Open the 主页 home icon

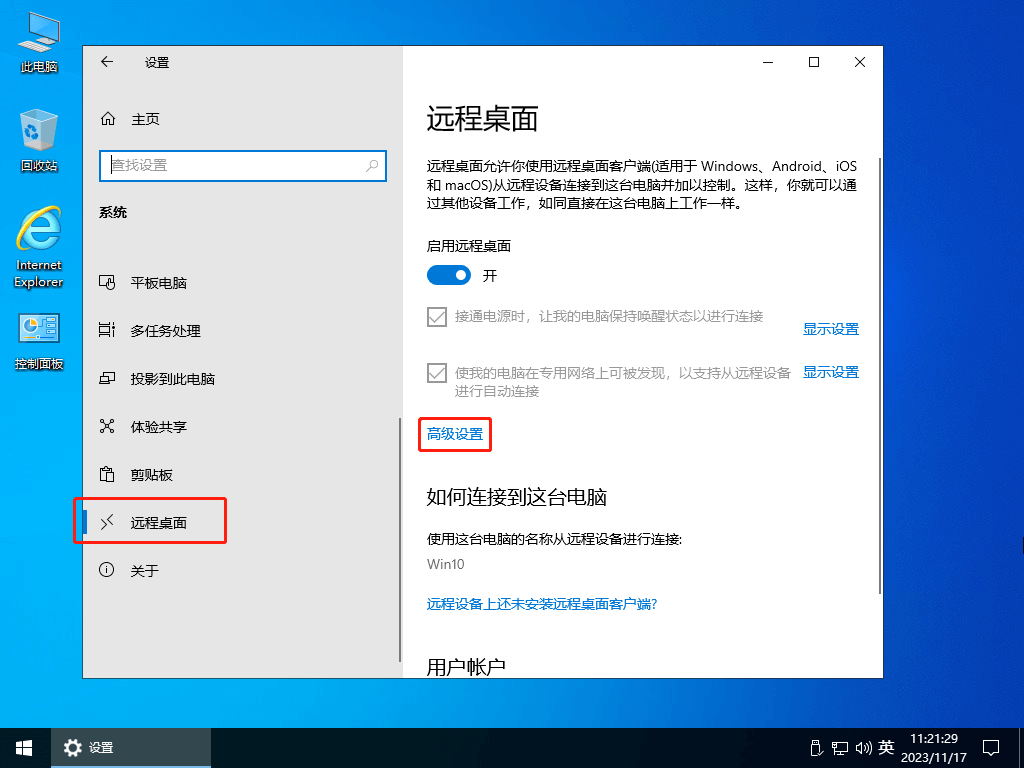pos(108,119)
